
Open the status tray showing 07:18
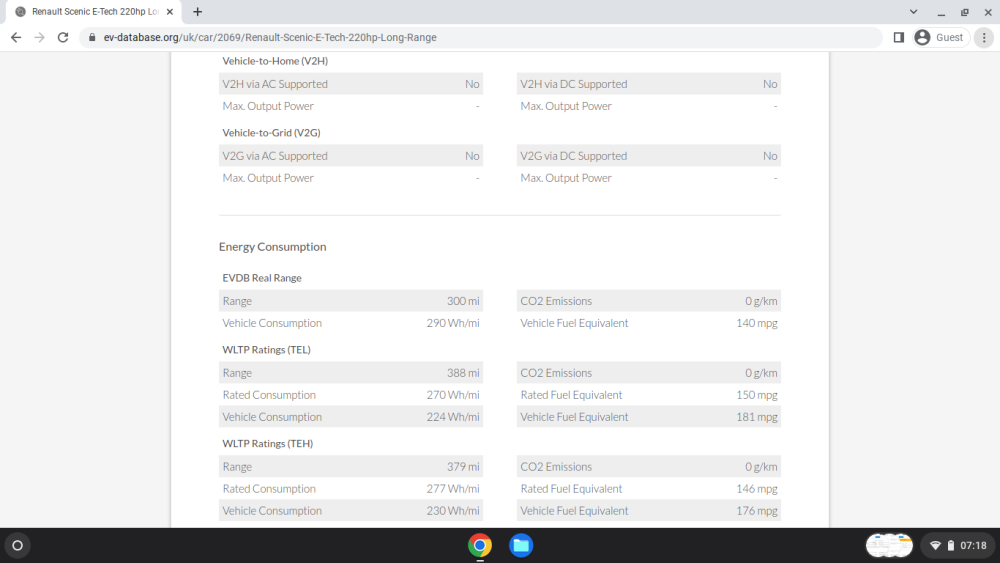959,545
